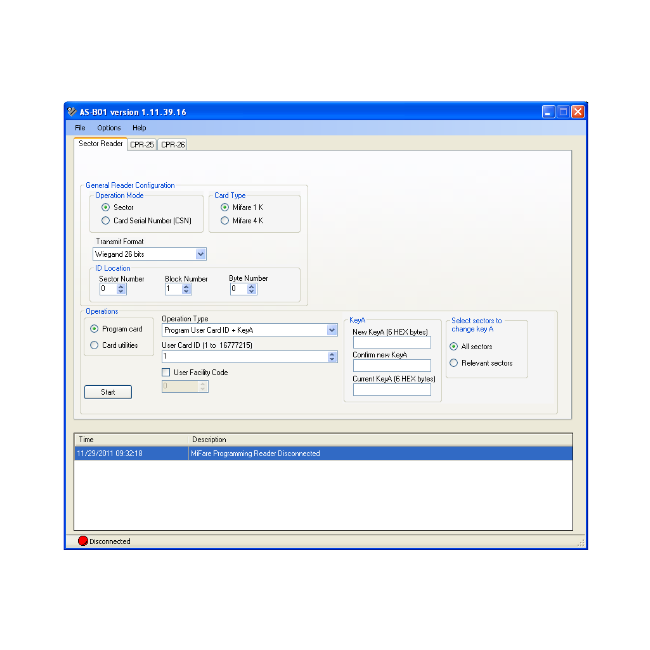Decrease the User Card ID value
650x650 pixels.
coord(332,359)
